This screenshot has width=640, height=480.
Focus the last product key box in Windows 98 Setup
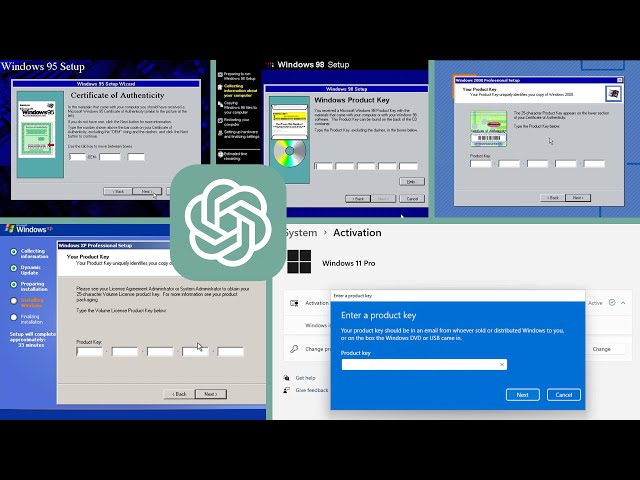(x=409, y=166)
